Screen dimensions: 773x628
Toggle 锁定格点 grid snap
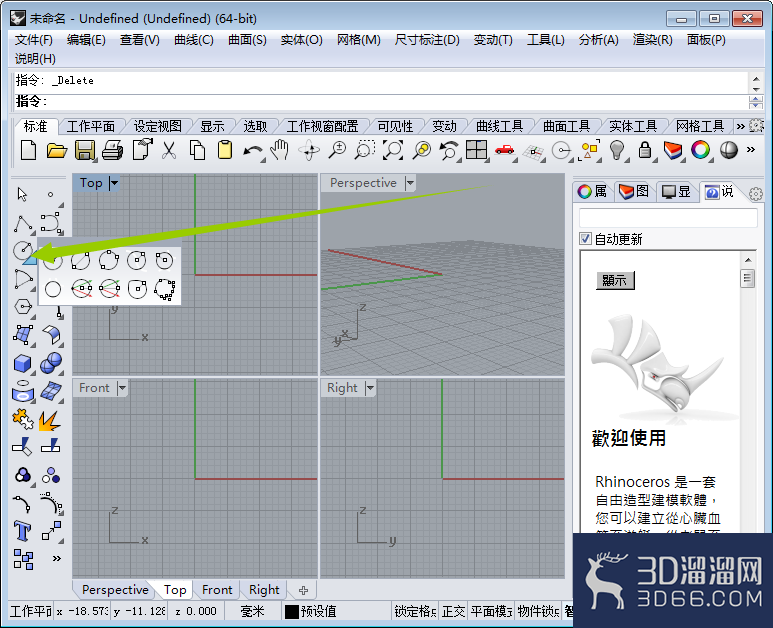415,611
